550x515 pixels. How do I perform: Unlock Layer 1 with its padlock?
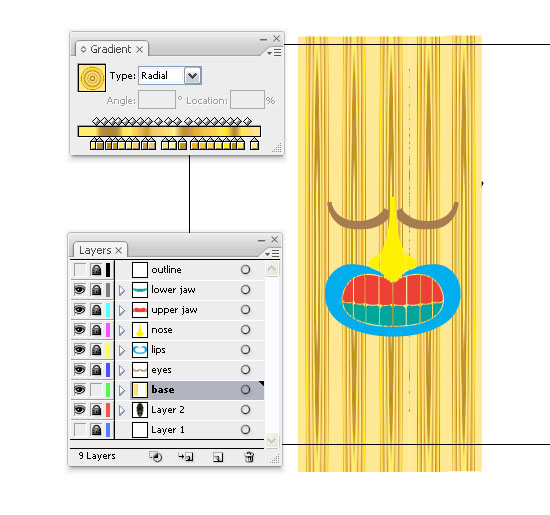96,430
